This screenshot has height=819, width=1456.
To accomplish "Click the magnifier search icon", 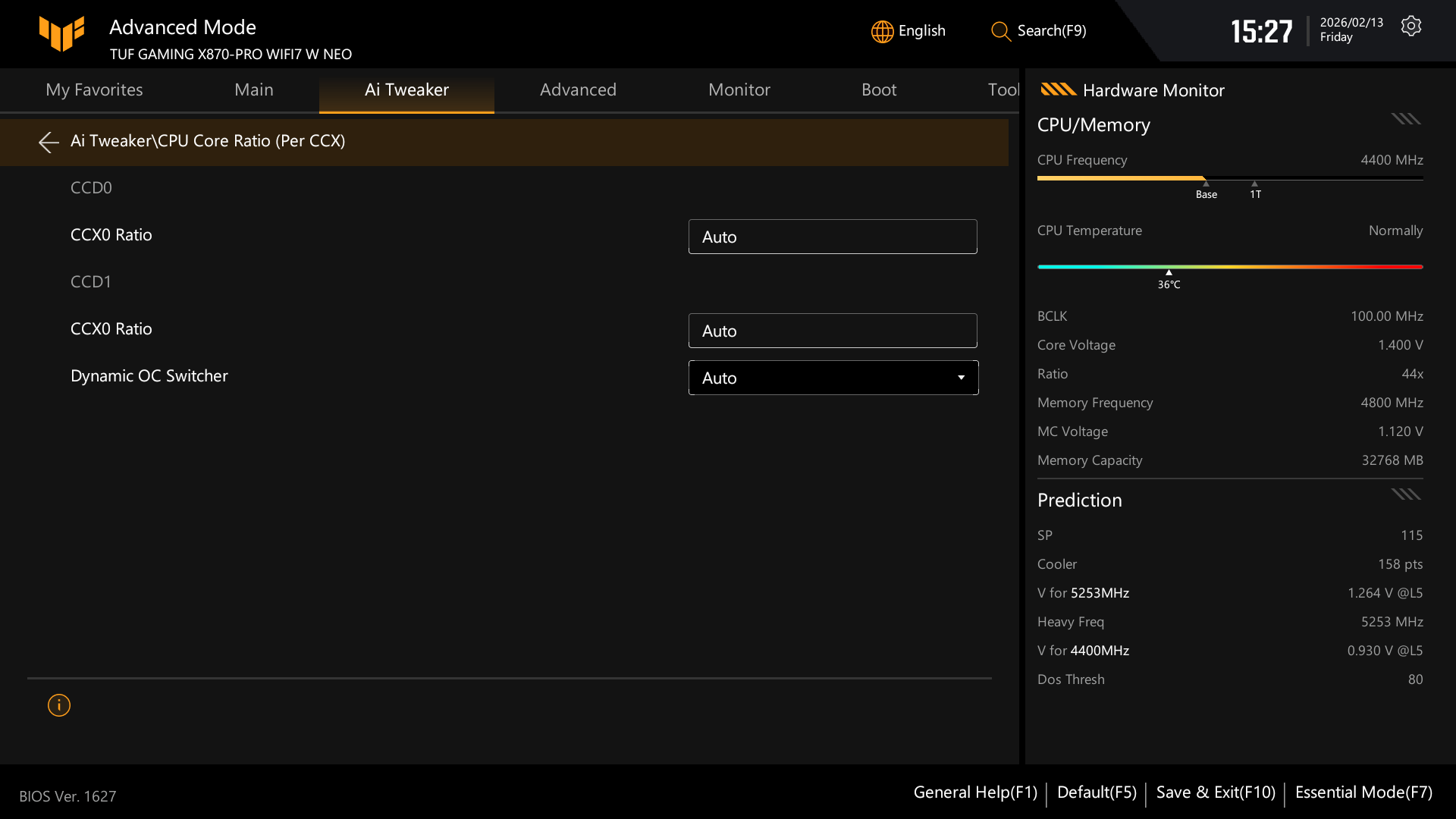I will point(1000,31).
